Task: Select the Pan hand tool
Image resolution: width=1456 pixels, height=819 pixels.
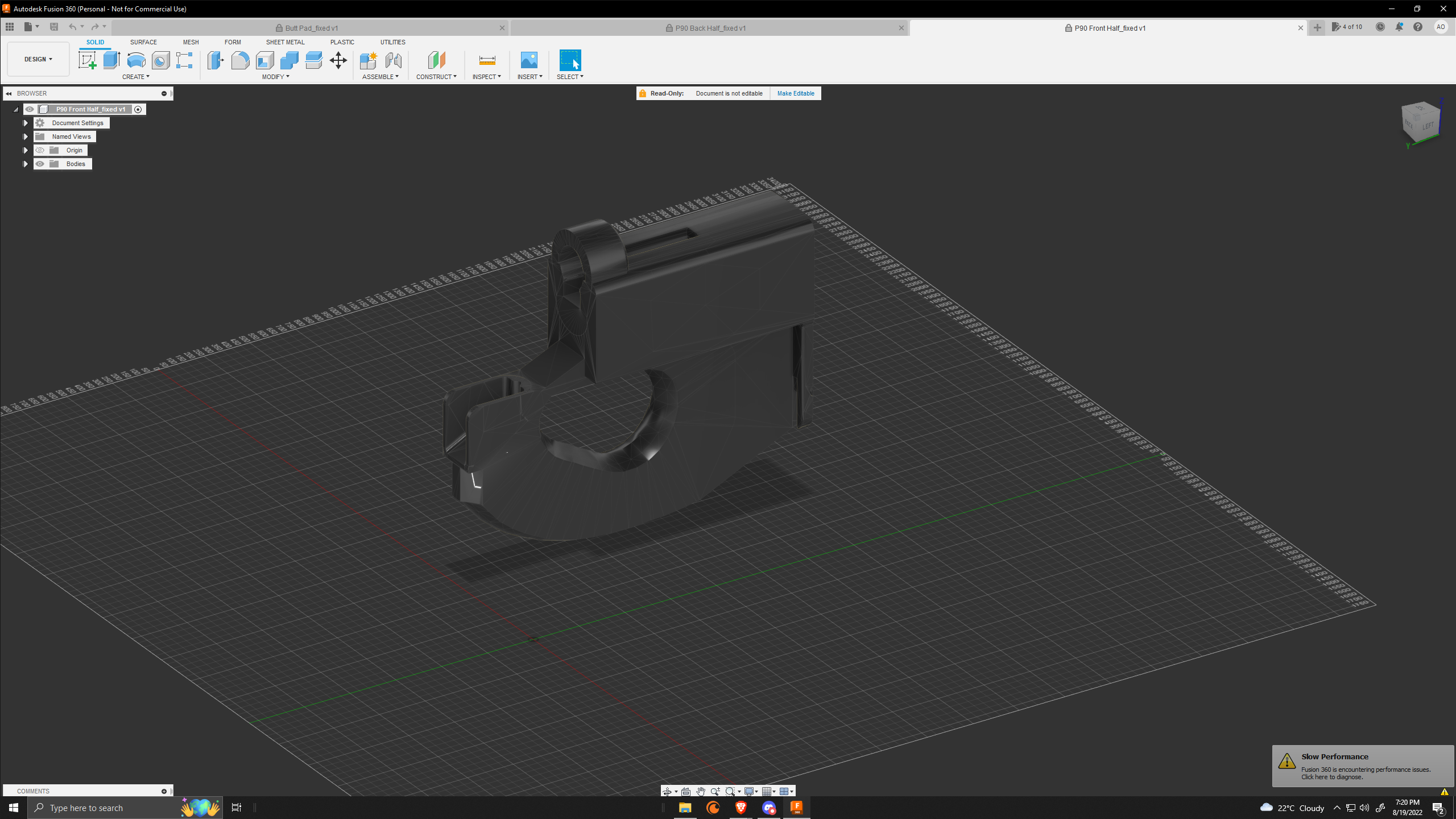Action: click(701, 791)
